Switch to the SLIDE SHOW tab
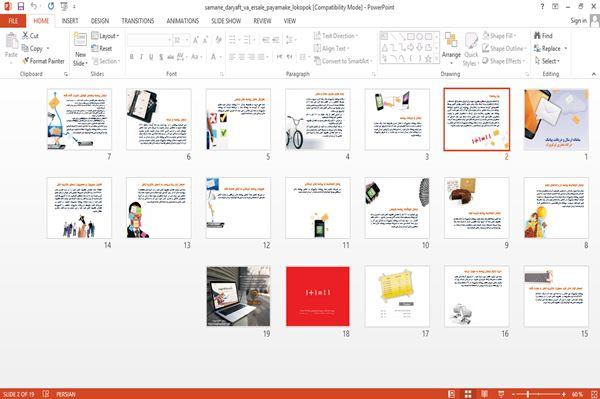Image resolution: width=600 pixels, height=399 pixels. tap(226, 21)
